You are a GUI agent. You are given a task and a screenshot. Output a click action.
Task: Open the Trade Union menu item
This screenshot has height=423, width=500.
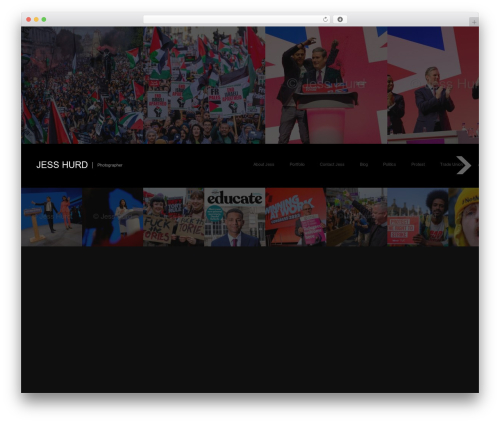coord(450,164)
